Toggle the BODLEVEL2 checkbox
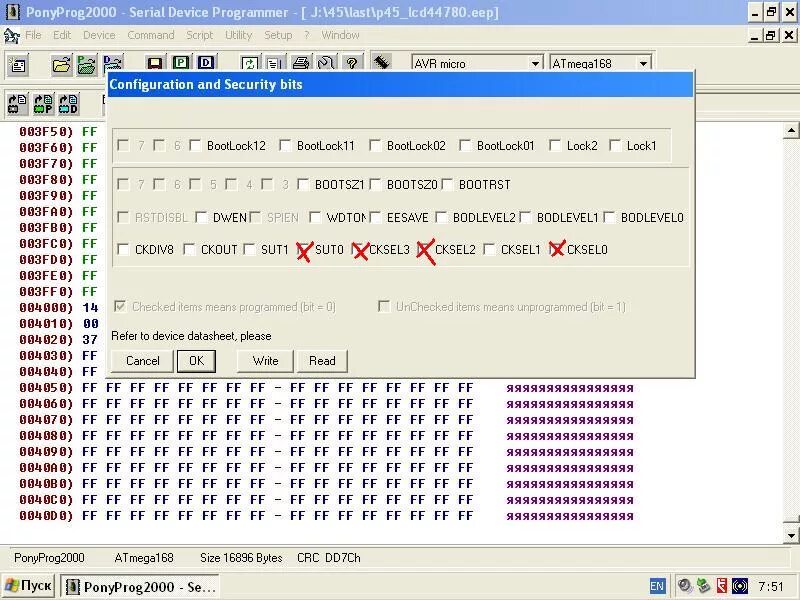Viewport: 800px width, 600px height. [441, 218]
